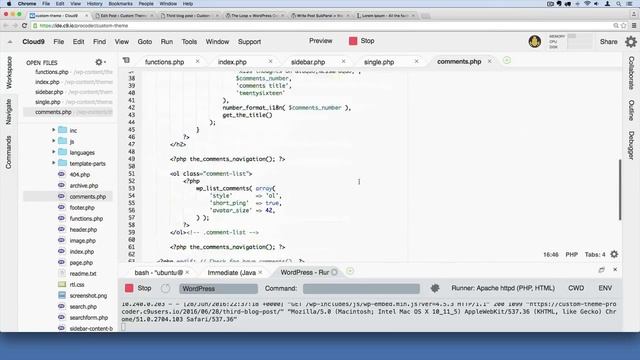Switch to the Immediate console tab
The image size is (640, 360).
(231, 272)
